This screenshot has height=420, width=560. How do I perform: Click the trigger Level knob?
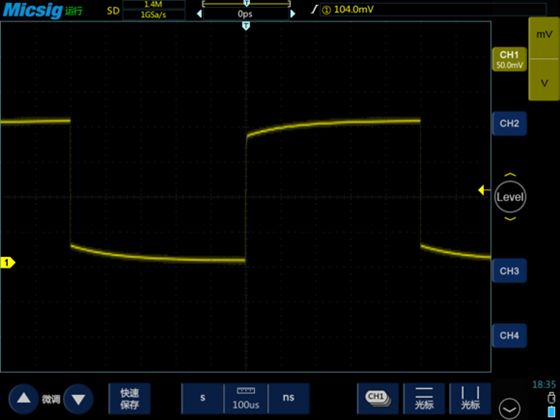(x=510, y=197)
